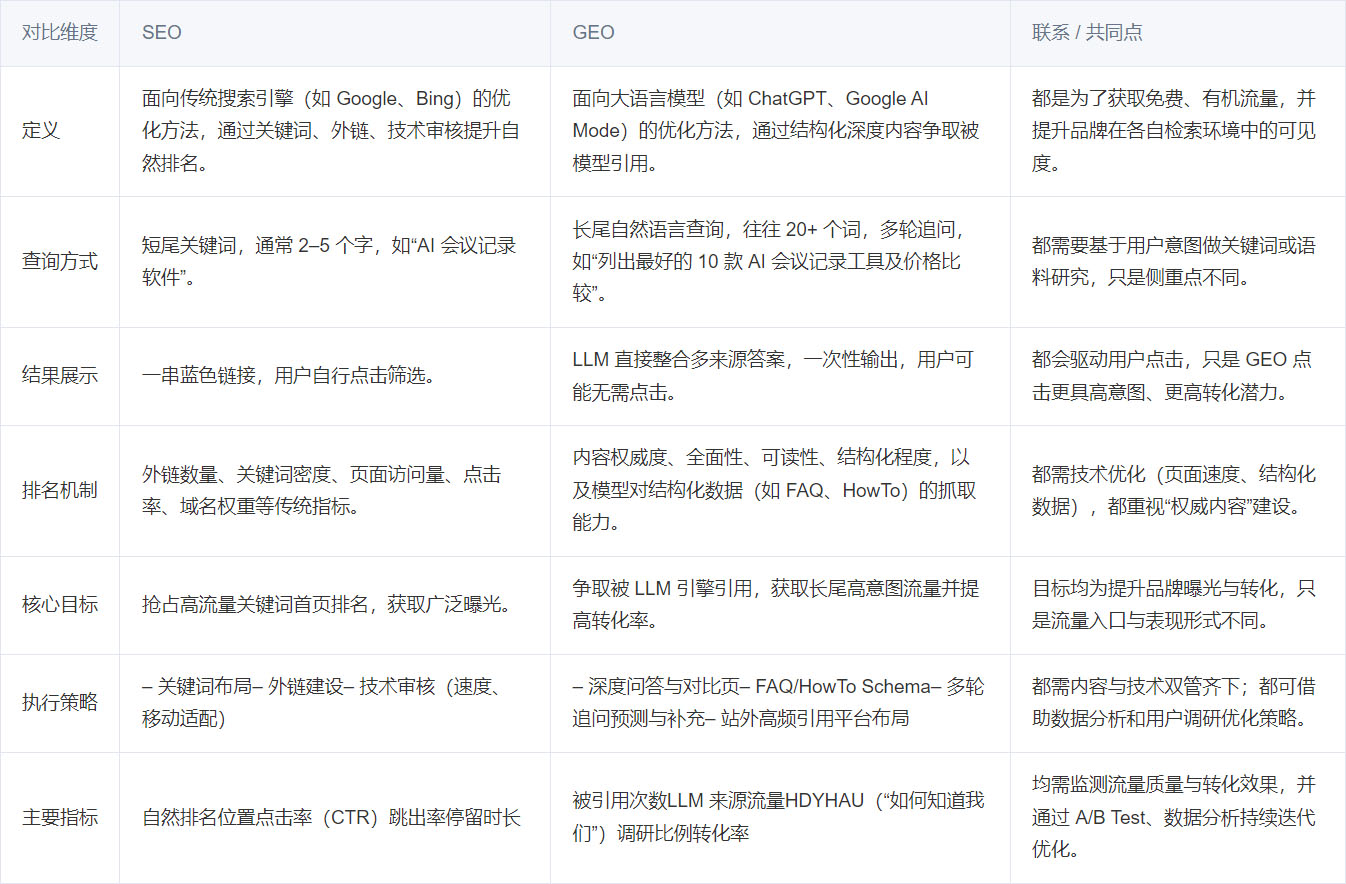Select the "查询方式" row label
The height and width of the screenshot is (884, 1346).
[x=60, y=262]
